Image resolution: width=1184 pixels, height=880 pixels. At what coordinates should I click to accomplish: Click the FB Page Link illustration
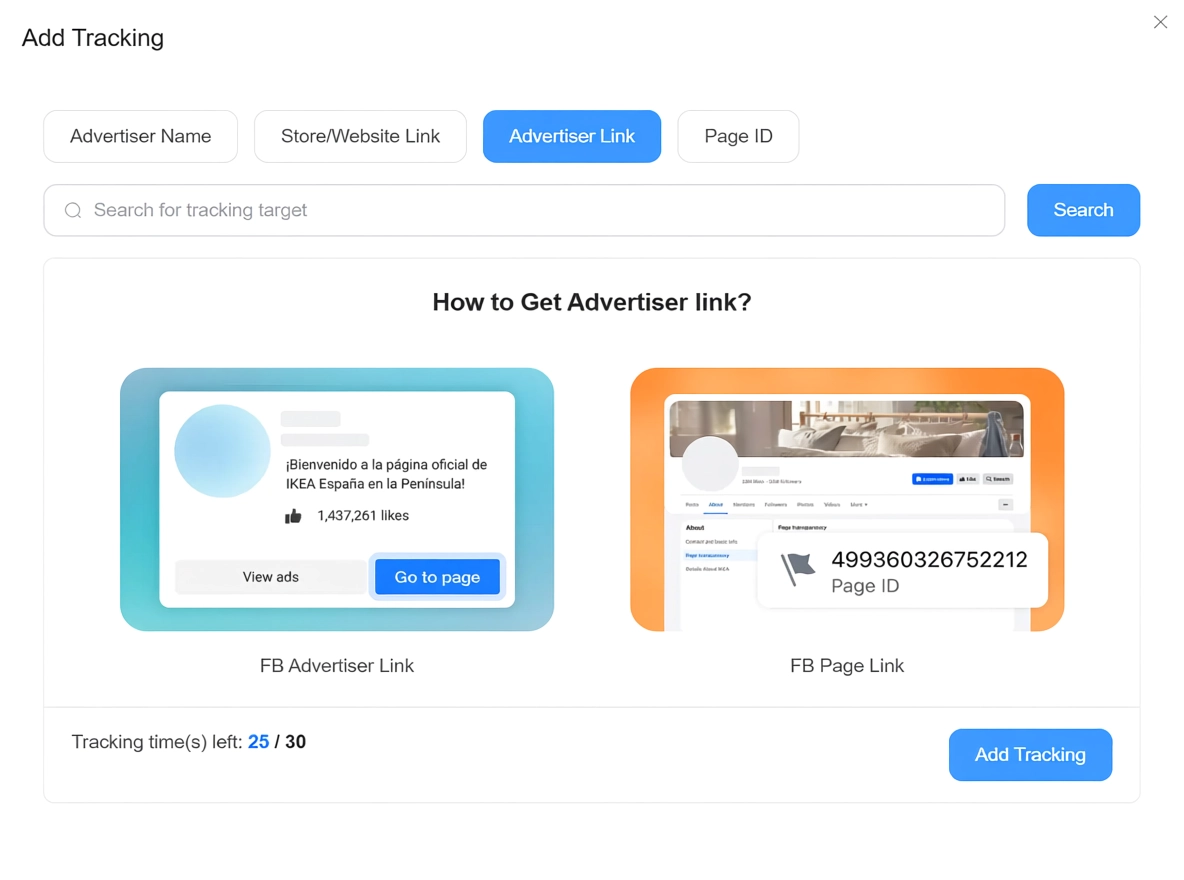click(x=847, y=500)
